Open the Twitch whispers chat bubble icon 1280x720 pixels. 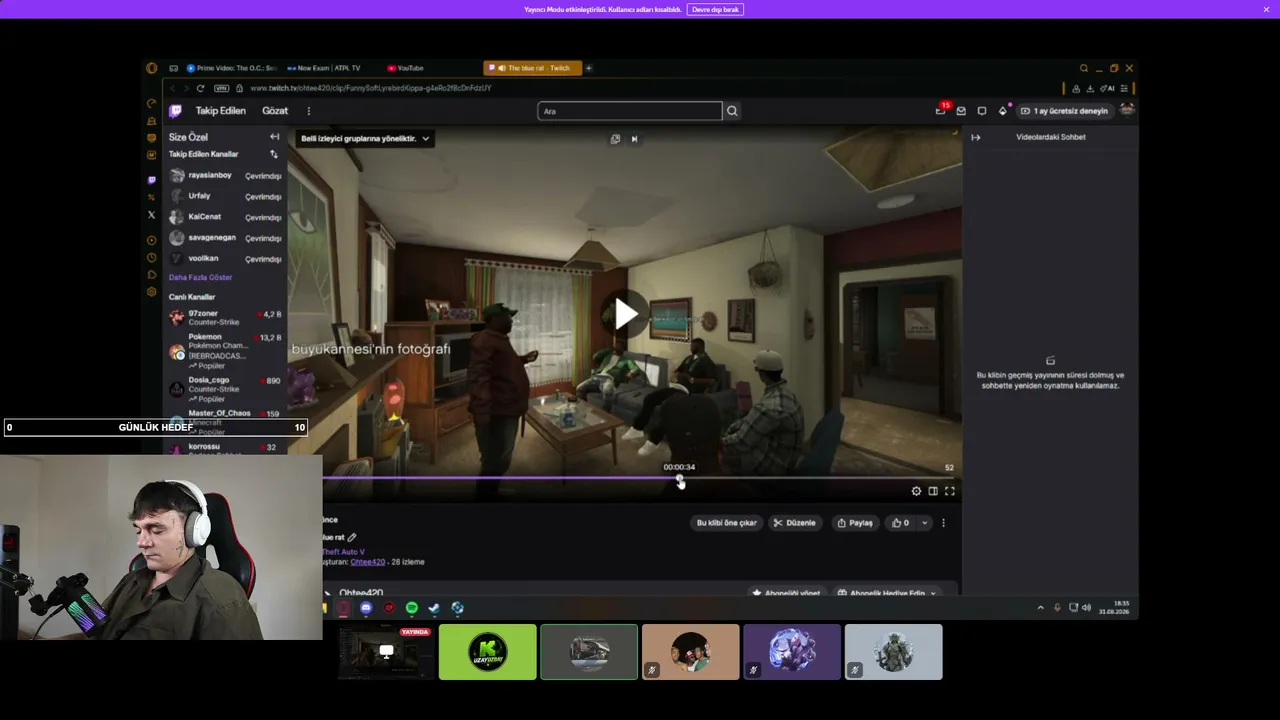tap(982, 111)
